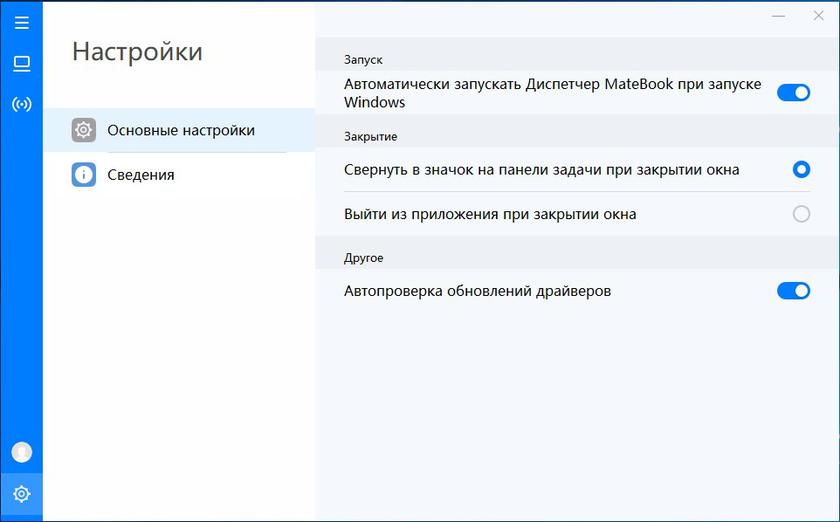840x522 pixels.
Task: Close the settings window
Action: point(819,16)
